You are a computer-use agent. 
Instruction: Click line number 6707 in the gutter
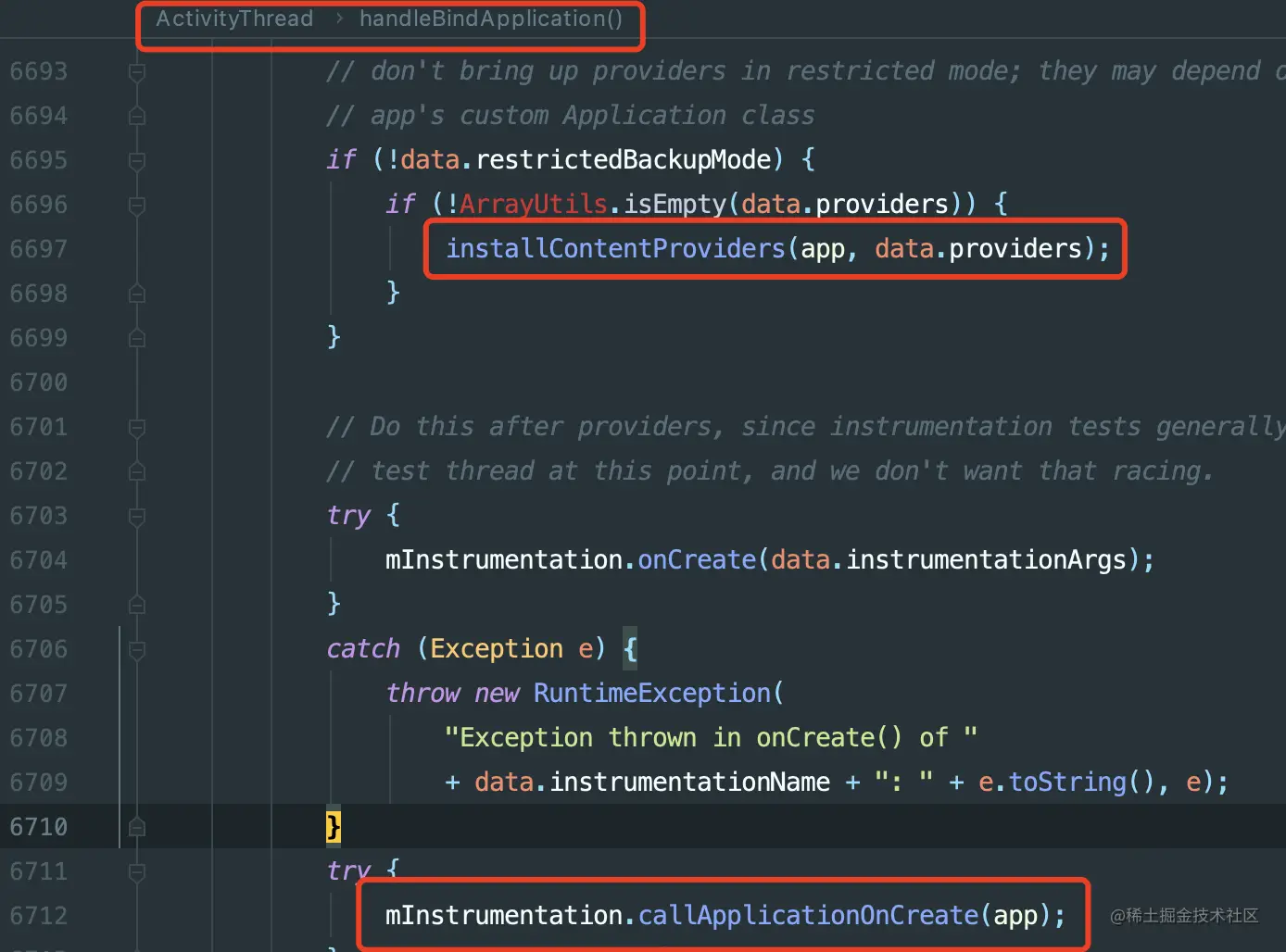click(39, 694)
